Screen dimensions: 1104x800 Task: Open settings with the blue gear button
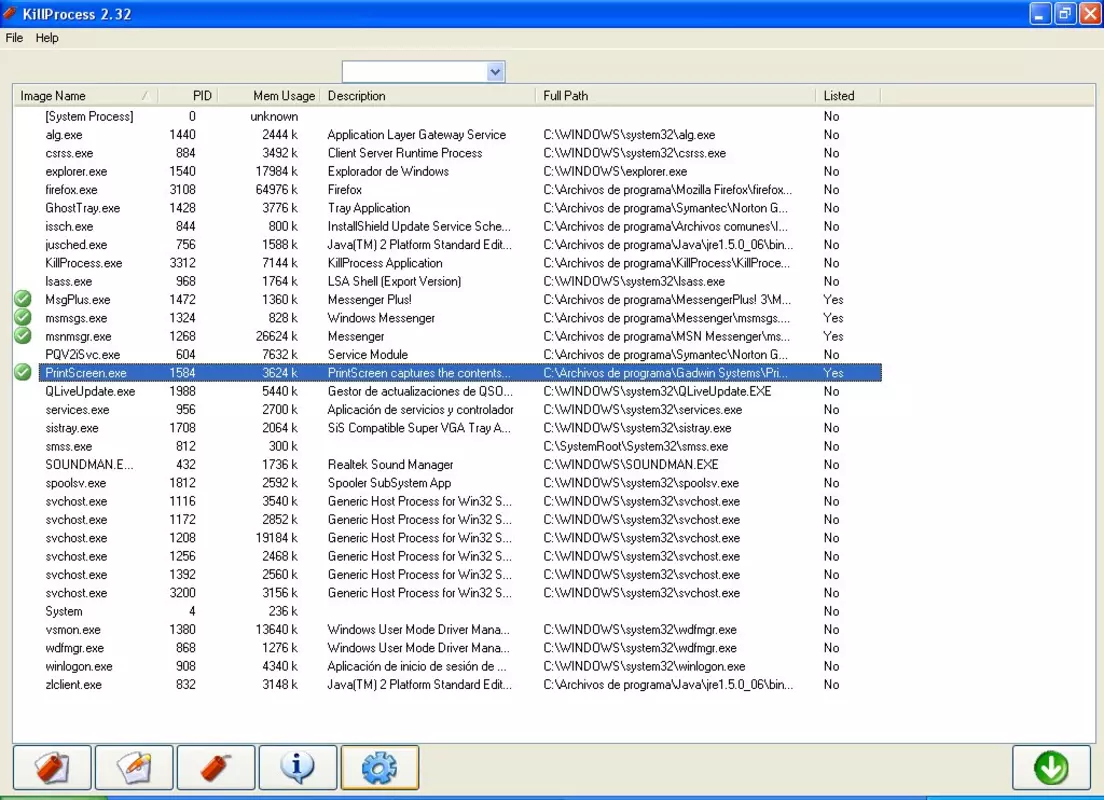coord(380,767)
